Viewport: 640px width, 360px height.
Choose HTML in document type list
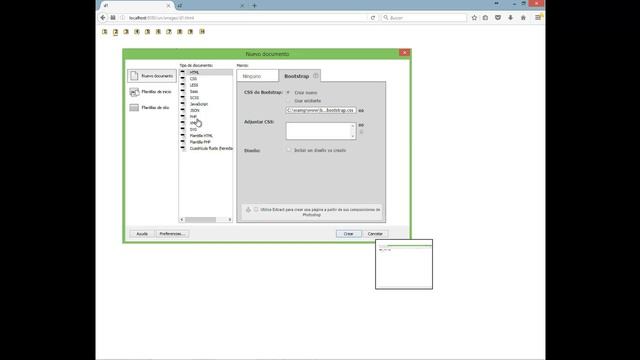click(x=206, y=72)
